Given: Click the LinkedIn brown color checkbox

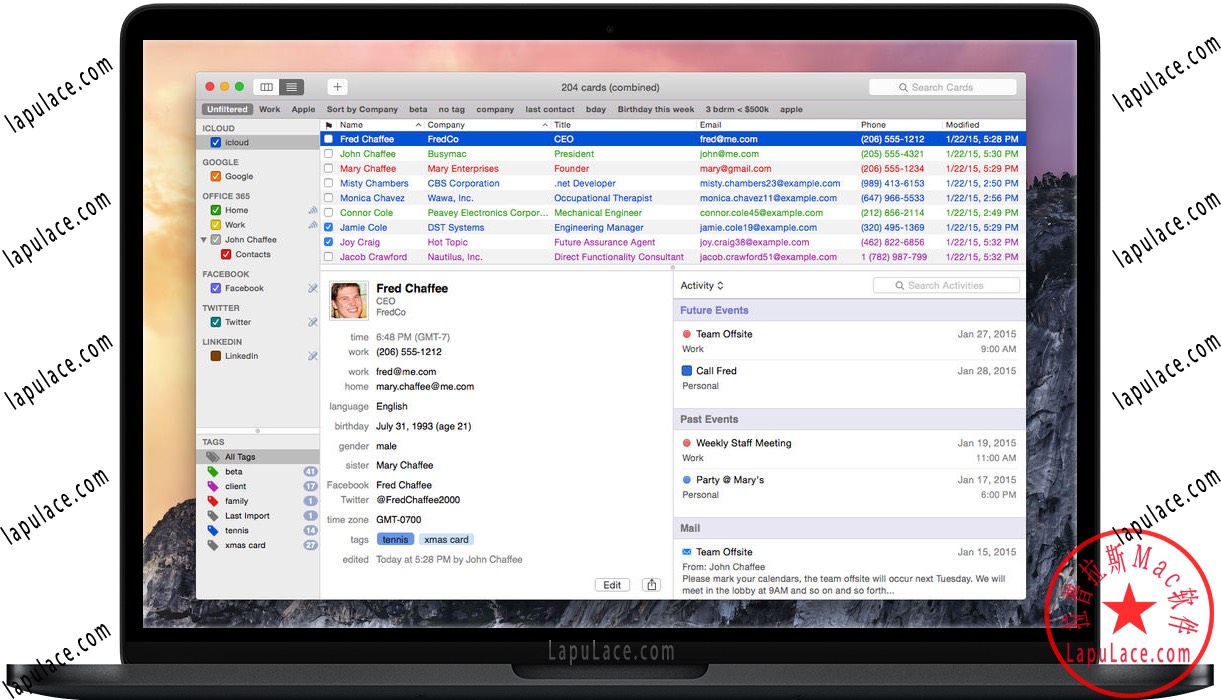Looking at the screenshot, I should (x=215, y=356).
